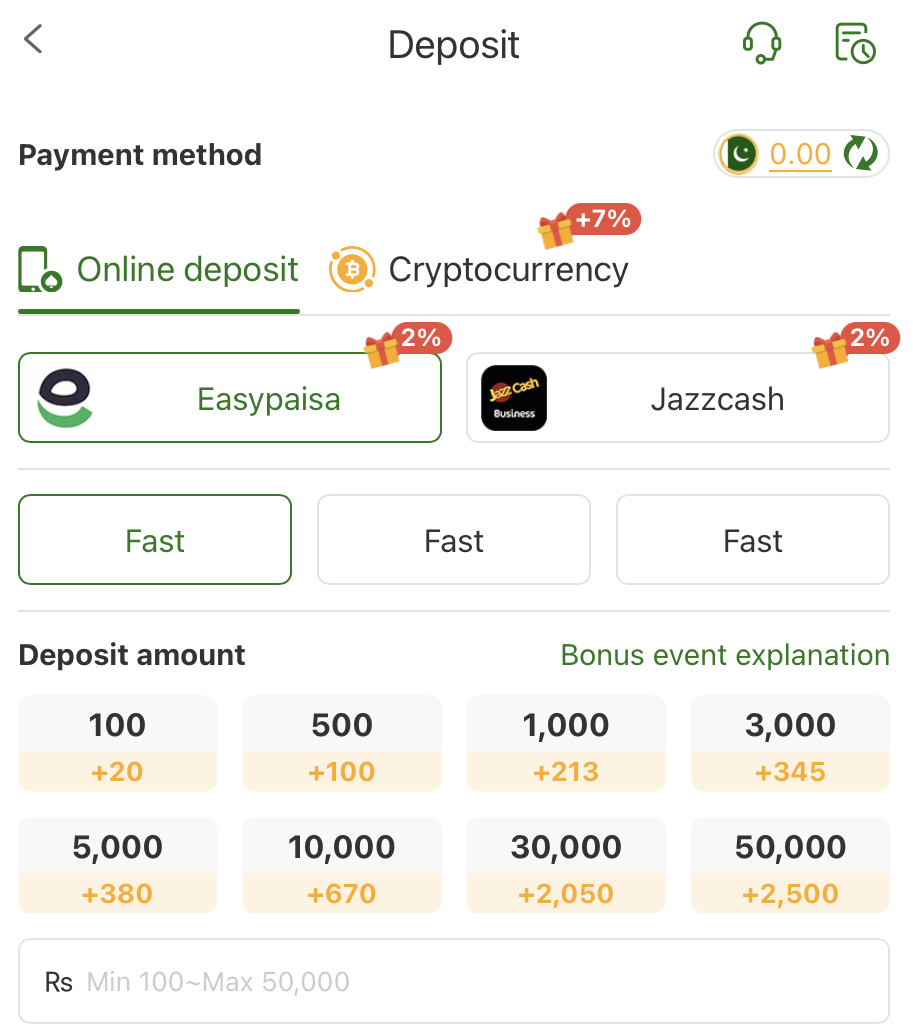Image resolution: width=913 pixels, height=1024 pixels.
Task: Select Easypaisa payment method
Action: [x=268, y=399]
